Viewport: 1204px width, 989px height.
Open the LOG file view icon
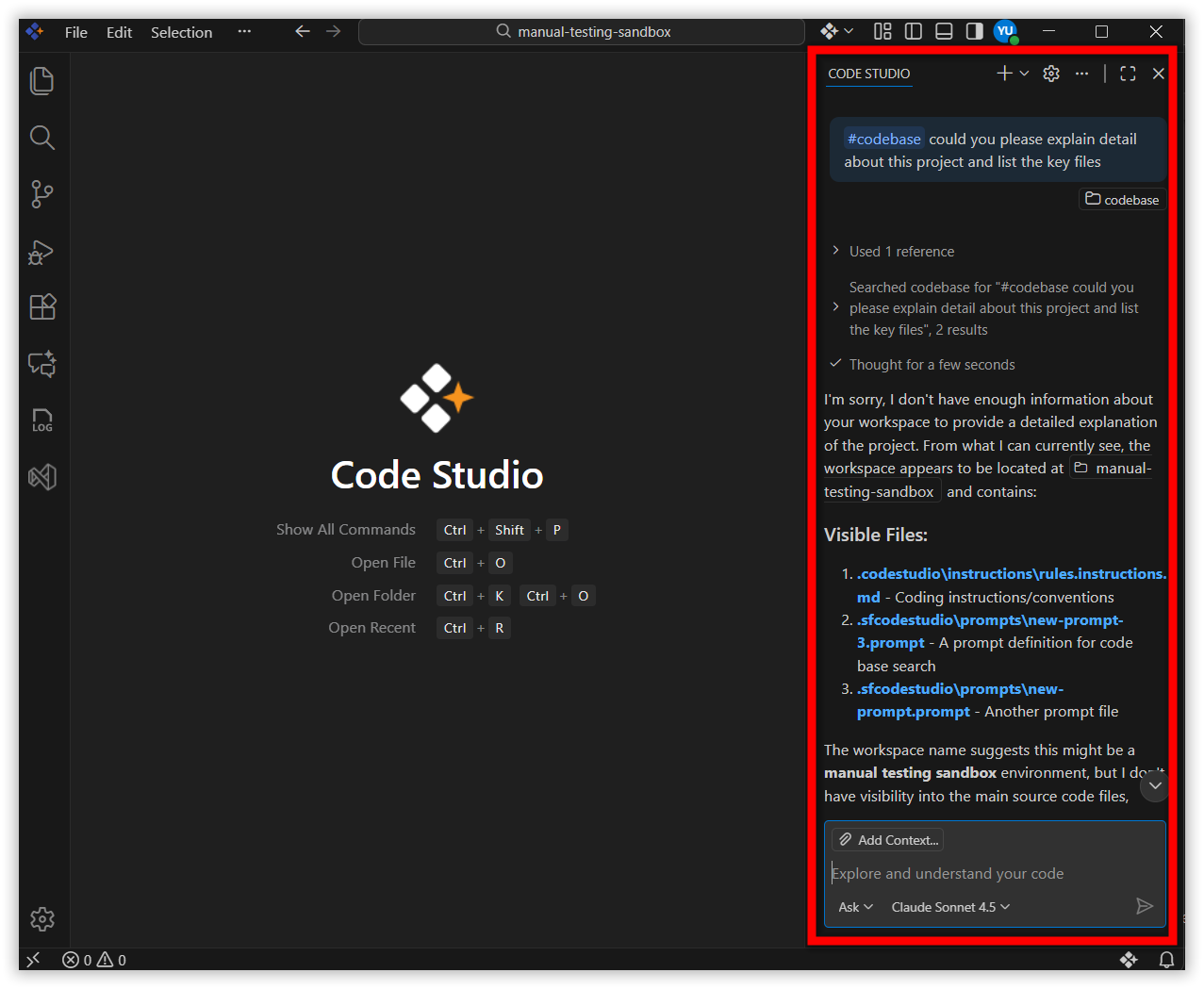click(x=42, y=420)
